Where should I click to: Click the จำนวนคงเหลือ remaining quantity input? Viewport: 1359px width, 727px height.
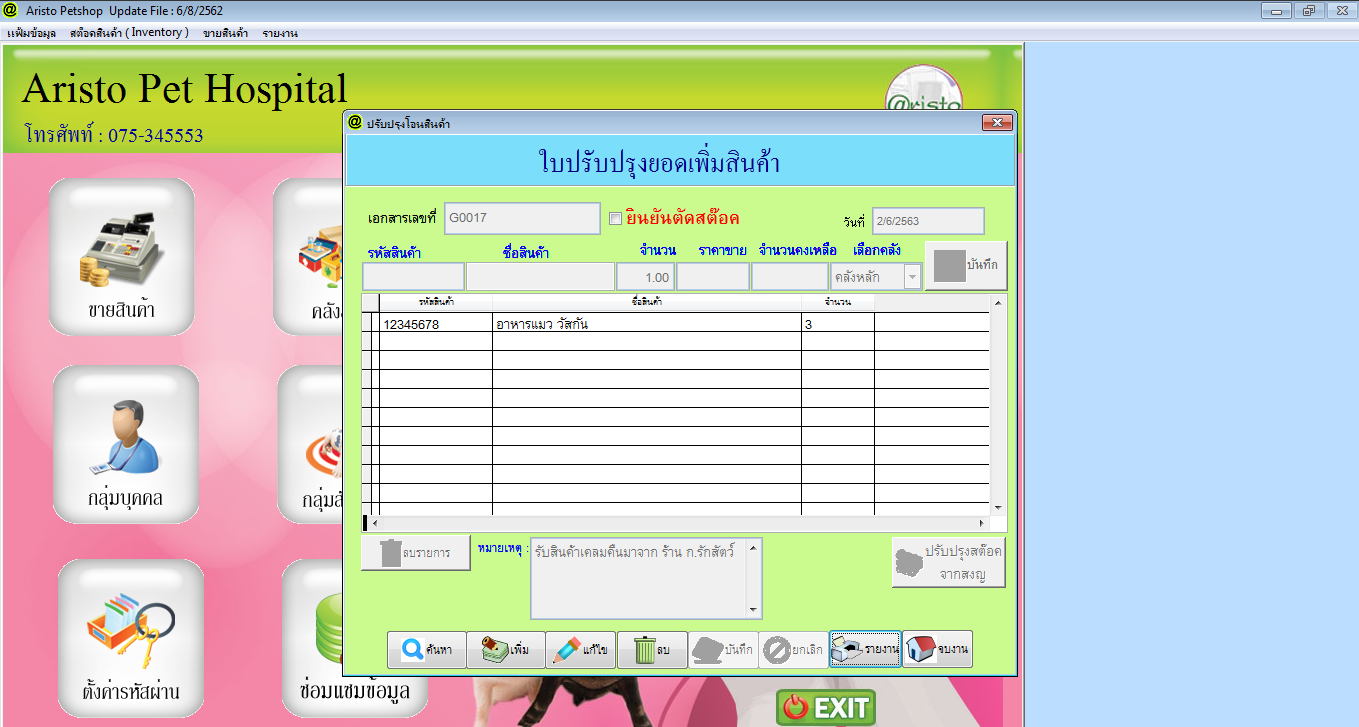789,277
